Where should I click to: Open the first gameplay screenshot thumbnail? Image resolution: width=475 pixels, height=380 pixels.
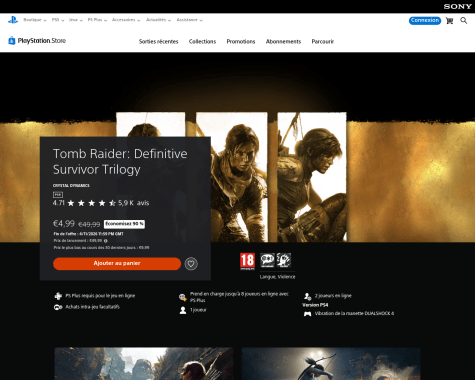pyautogui.click(x=144, y=364)
